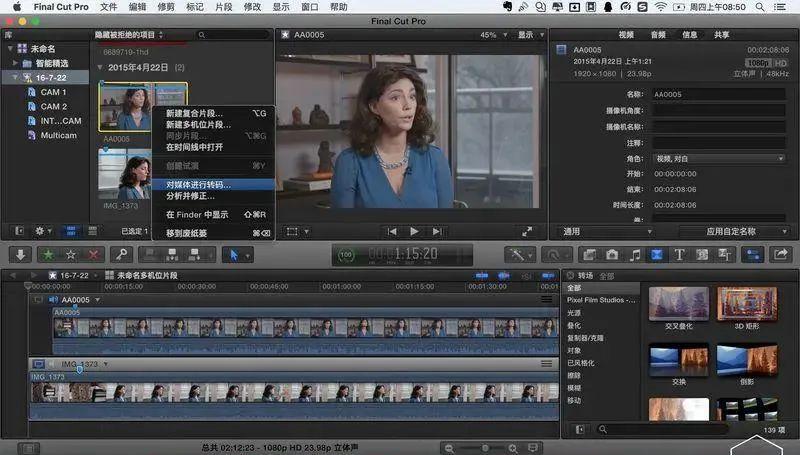Click the white unrate star button
The width and height of the screenshot is (800, 455).
pos(71,255)
